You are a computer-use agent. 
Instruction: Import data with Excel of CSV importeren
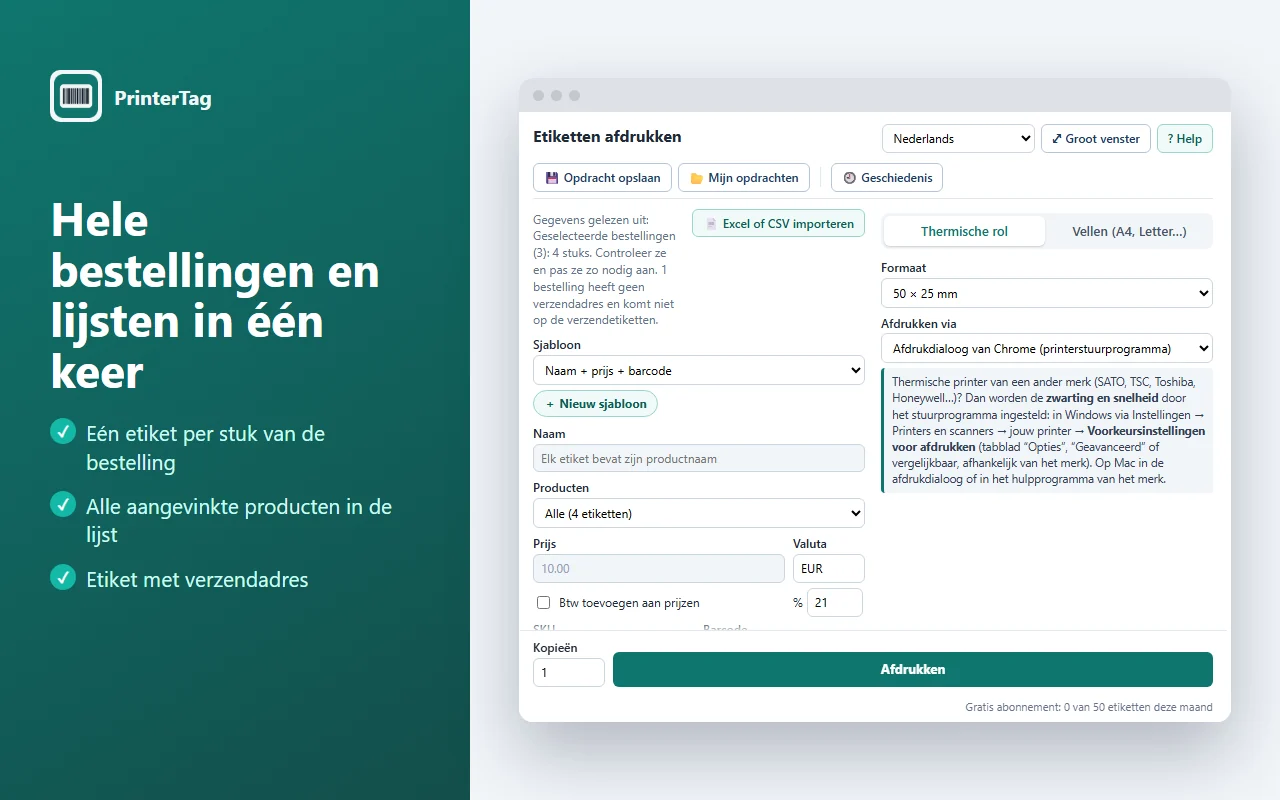778,224
